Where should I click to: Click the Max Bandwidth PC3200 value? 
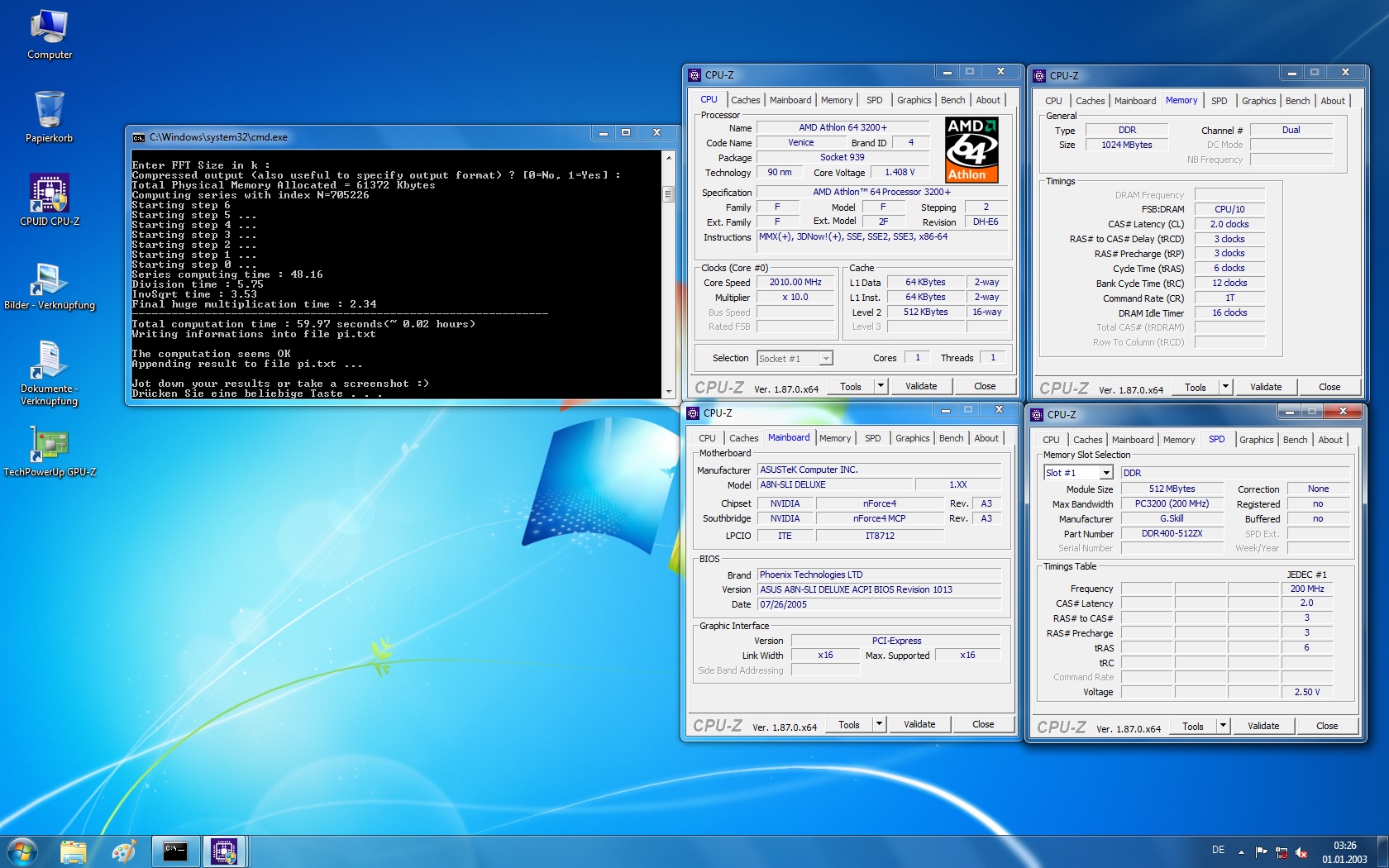1172,503
